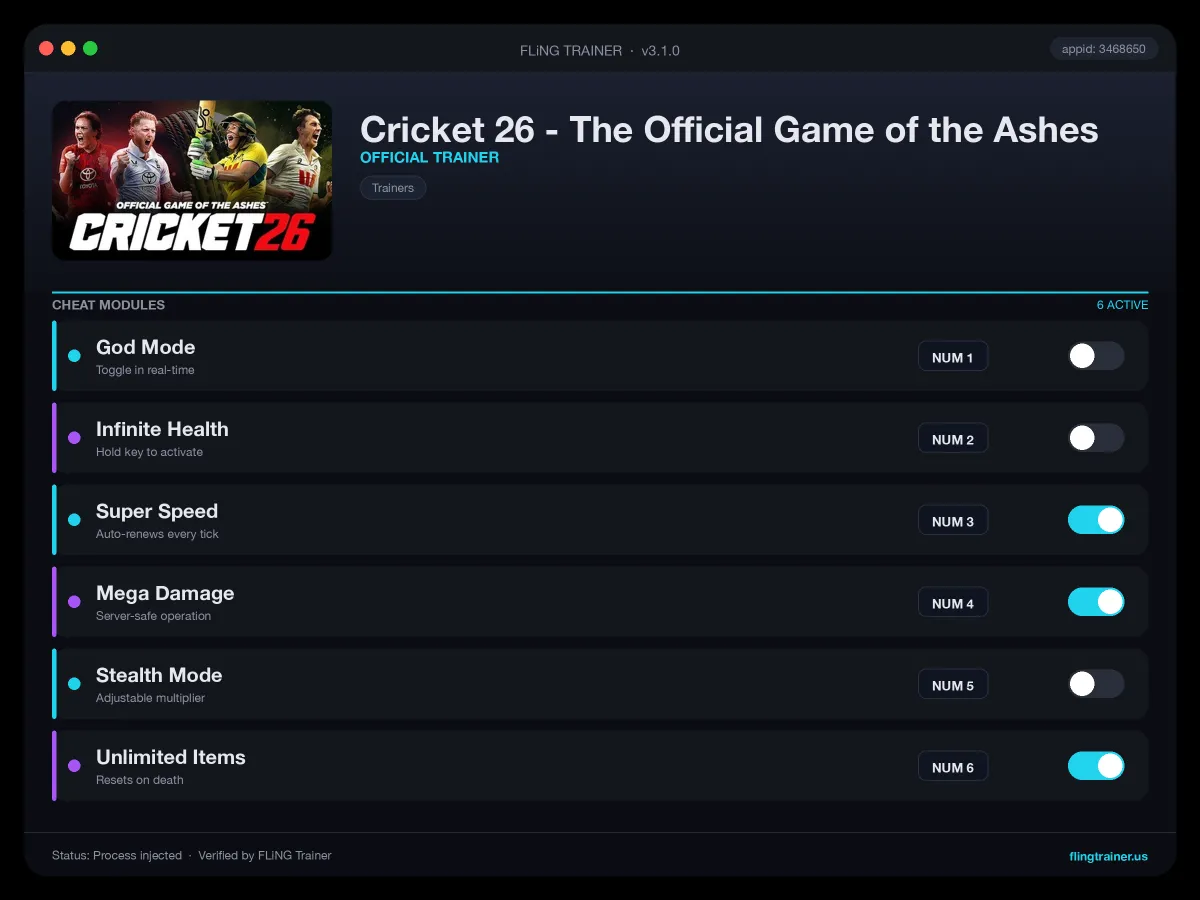Switch off Mega Damage toggle
This screenshot has height=900, width=1200.
(x=1096, y=602)
